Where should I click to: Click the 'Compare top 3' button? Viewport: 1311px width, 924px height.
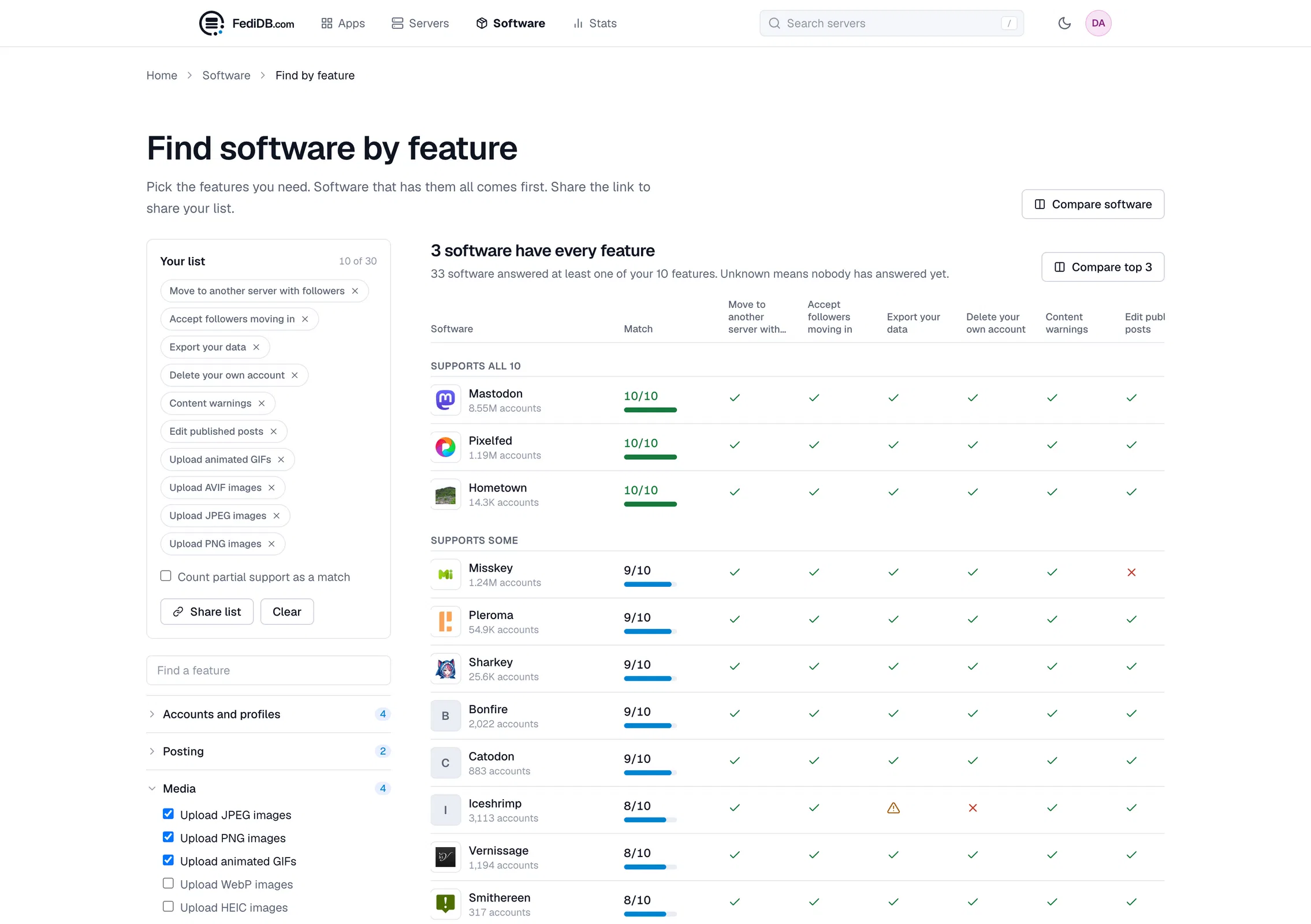1103,267
